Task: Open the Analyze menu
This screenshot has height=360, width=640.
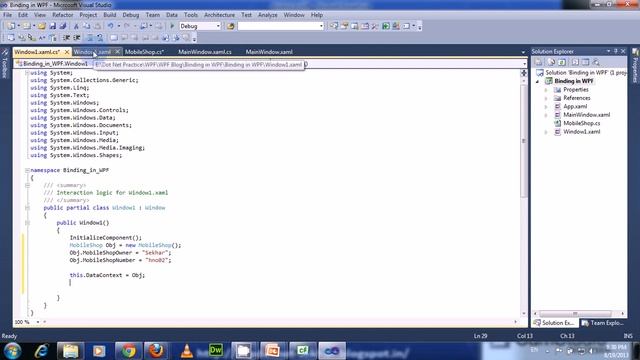Action: pyautogui.click(x=267, y=15)
